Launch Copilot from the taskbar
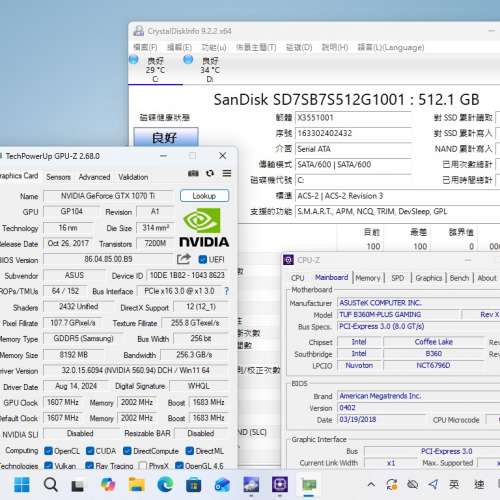Screen dimensions: 500x500 tap(108, 485)
